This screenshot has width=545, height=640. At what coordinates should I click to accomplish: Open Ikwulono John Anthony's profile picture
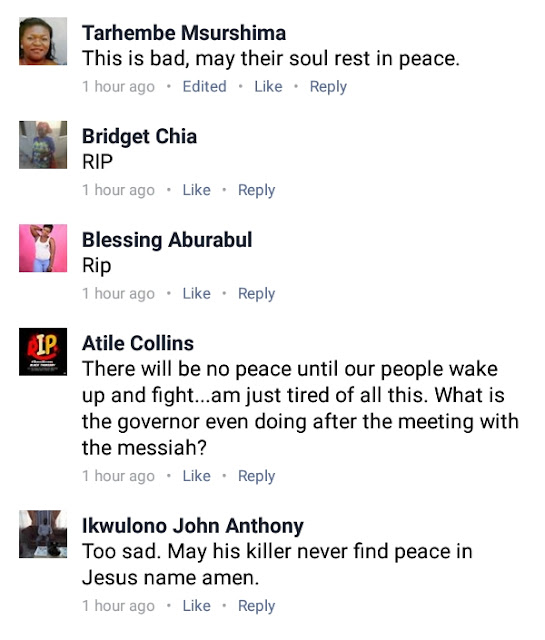coord(43,534)
